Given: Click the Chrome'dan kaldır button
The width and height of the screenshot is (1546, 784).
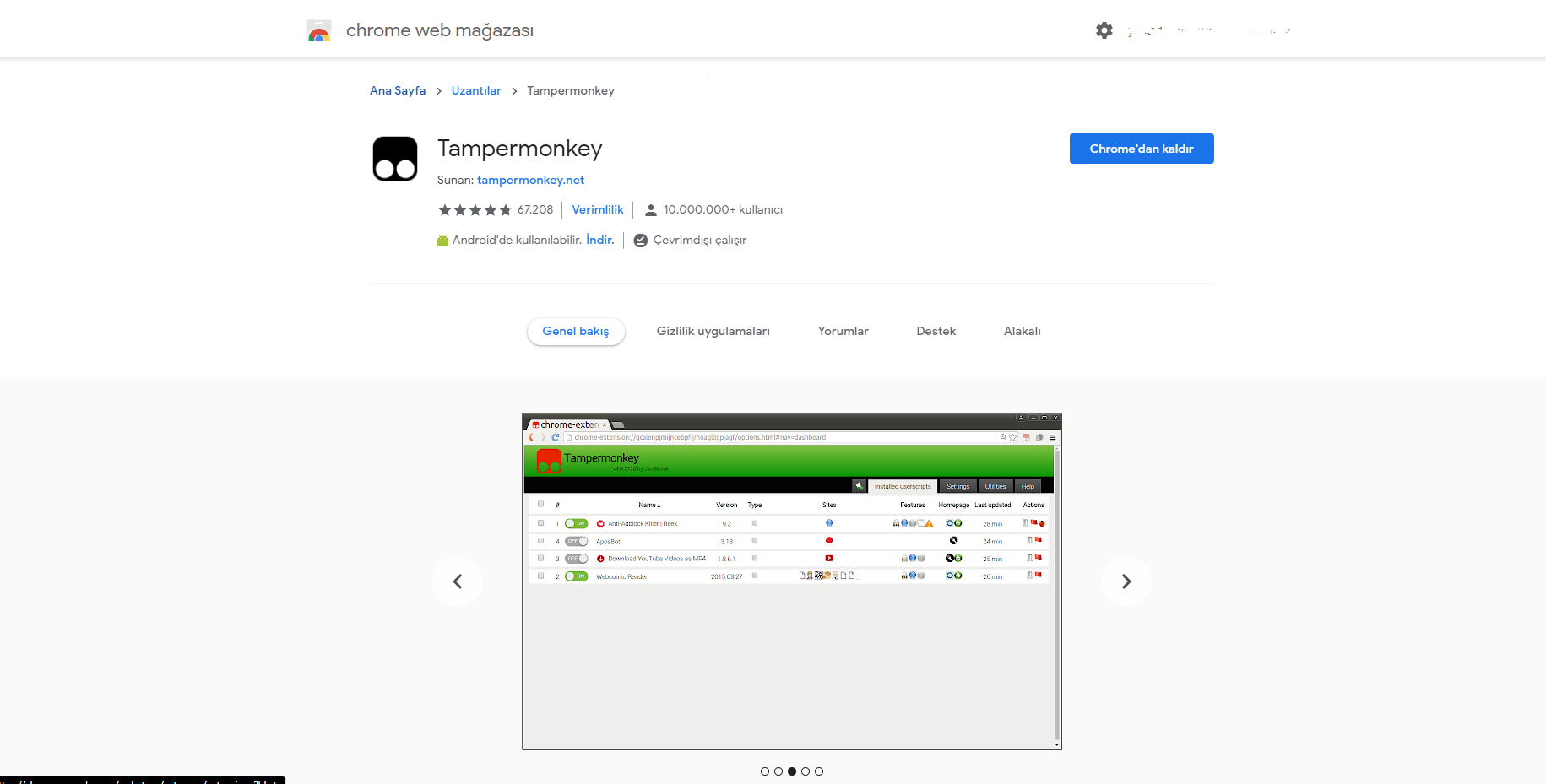Looking at the screenshot, I should (x=1142, y=149).
